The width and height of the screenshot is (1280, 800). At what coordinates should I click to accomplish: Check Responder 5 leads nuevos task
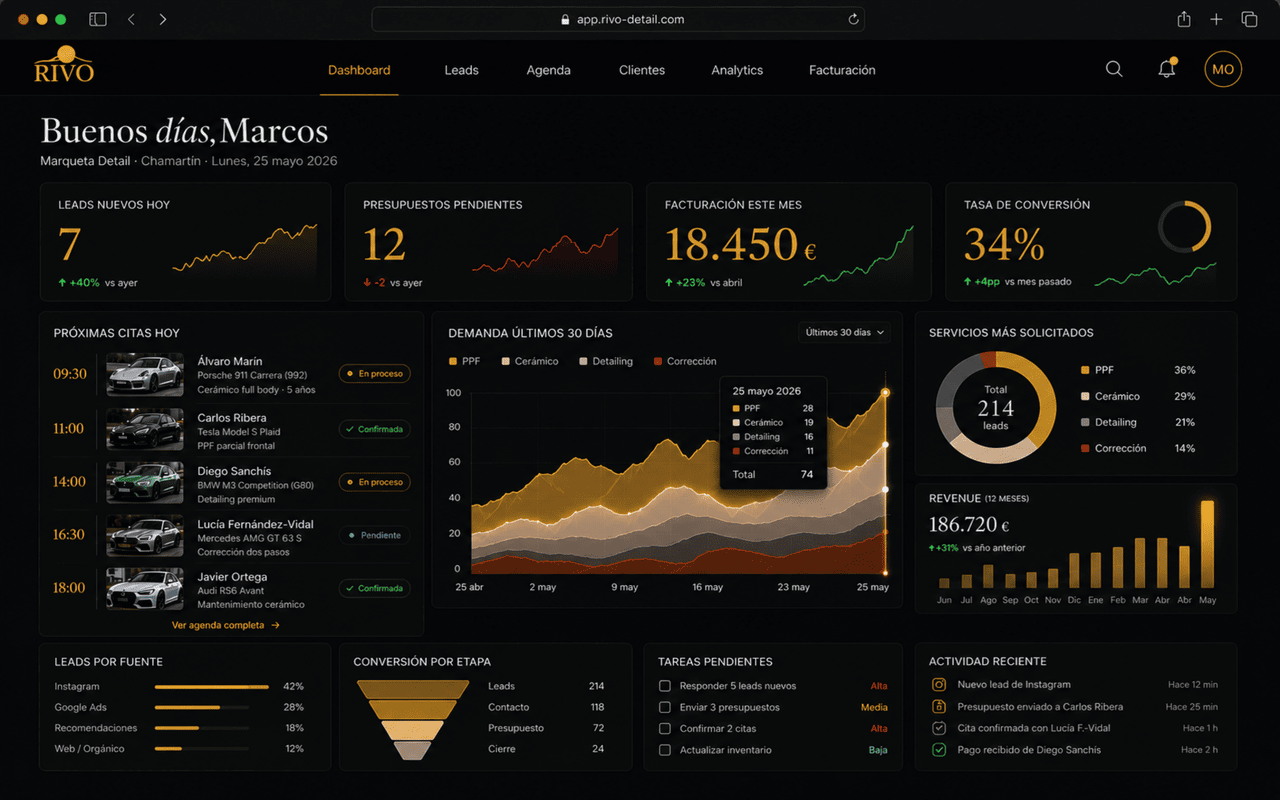[665, 686]
